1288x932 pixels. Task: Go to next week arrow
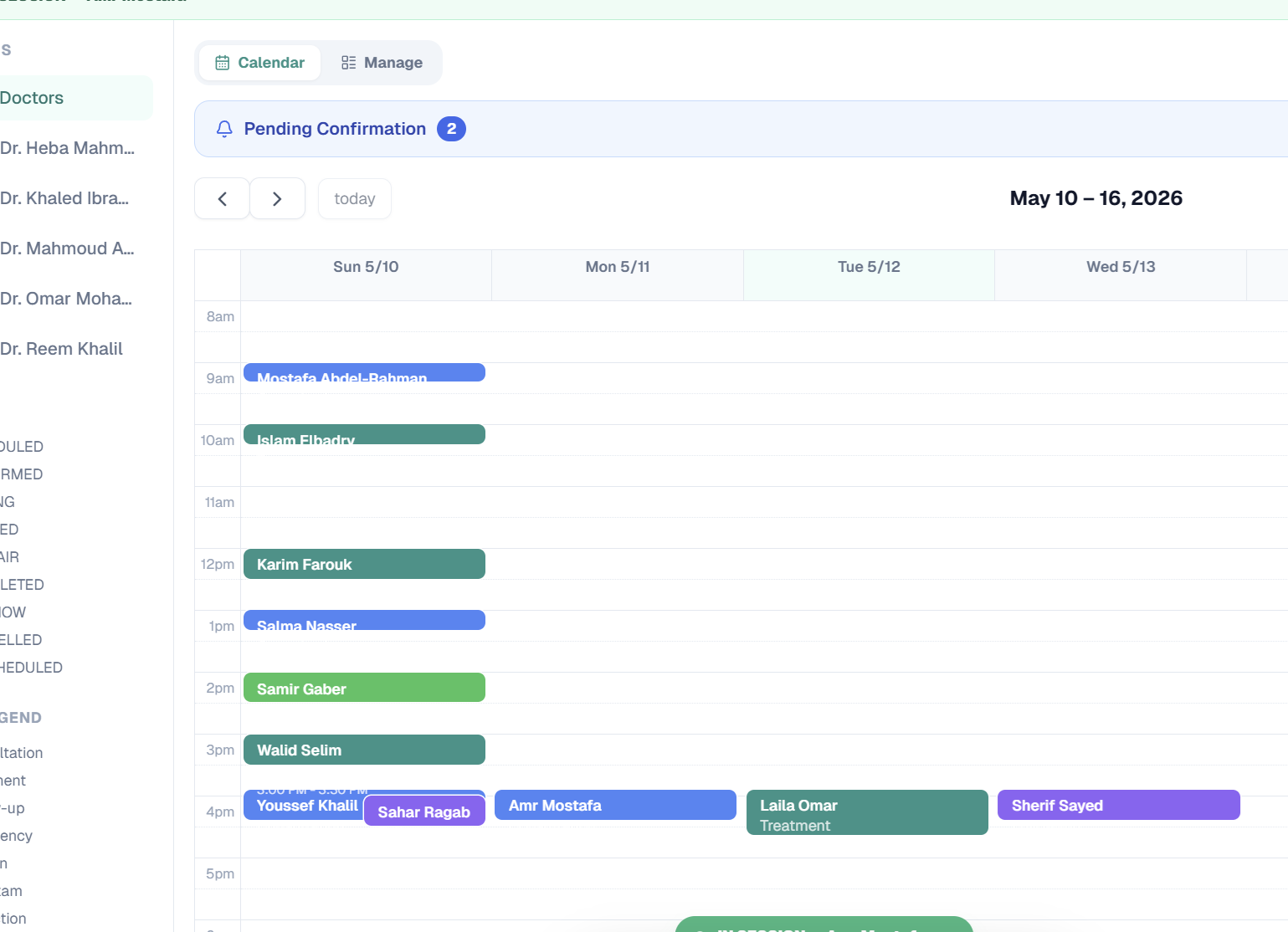[277, 199]
